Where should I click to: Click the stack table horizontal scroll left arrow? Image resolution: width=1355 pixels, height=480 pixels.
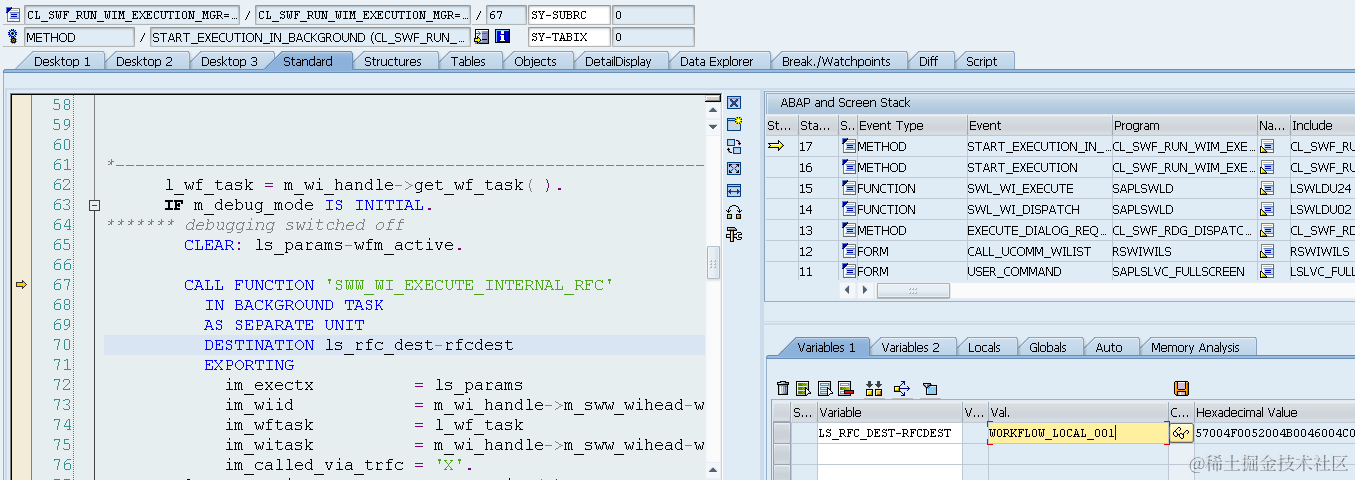click(x=849, y=290)
